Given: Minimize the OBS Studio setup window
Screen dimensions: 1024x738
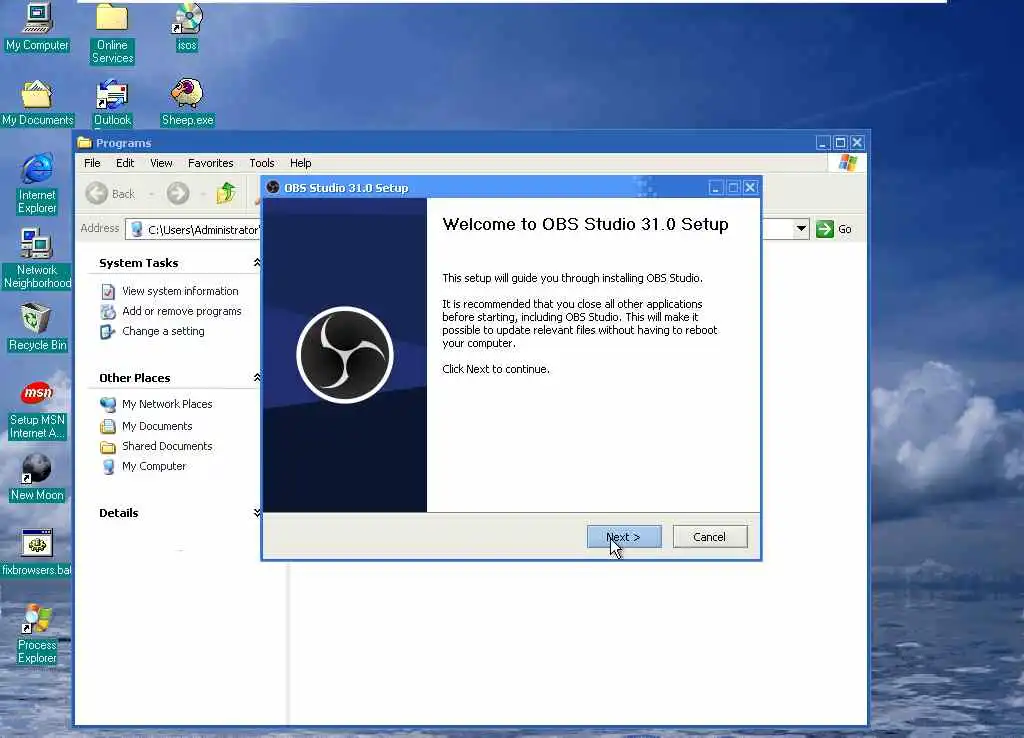Looking at the screenshot, I should coord(716,188).
